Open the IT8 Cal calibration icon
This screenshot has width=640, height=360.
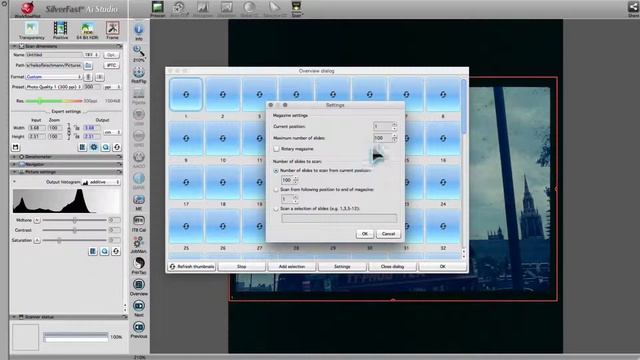coord(139,223)
